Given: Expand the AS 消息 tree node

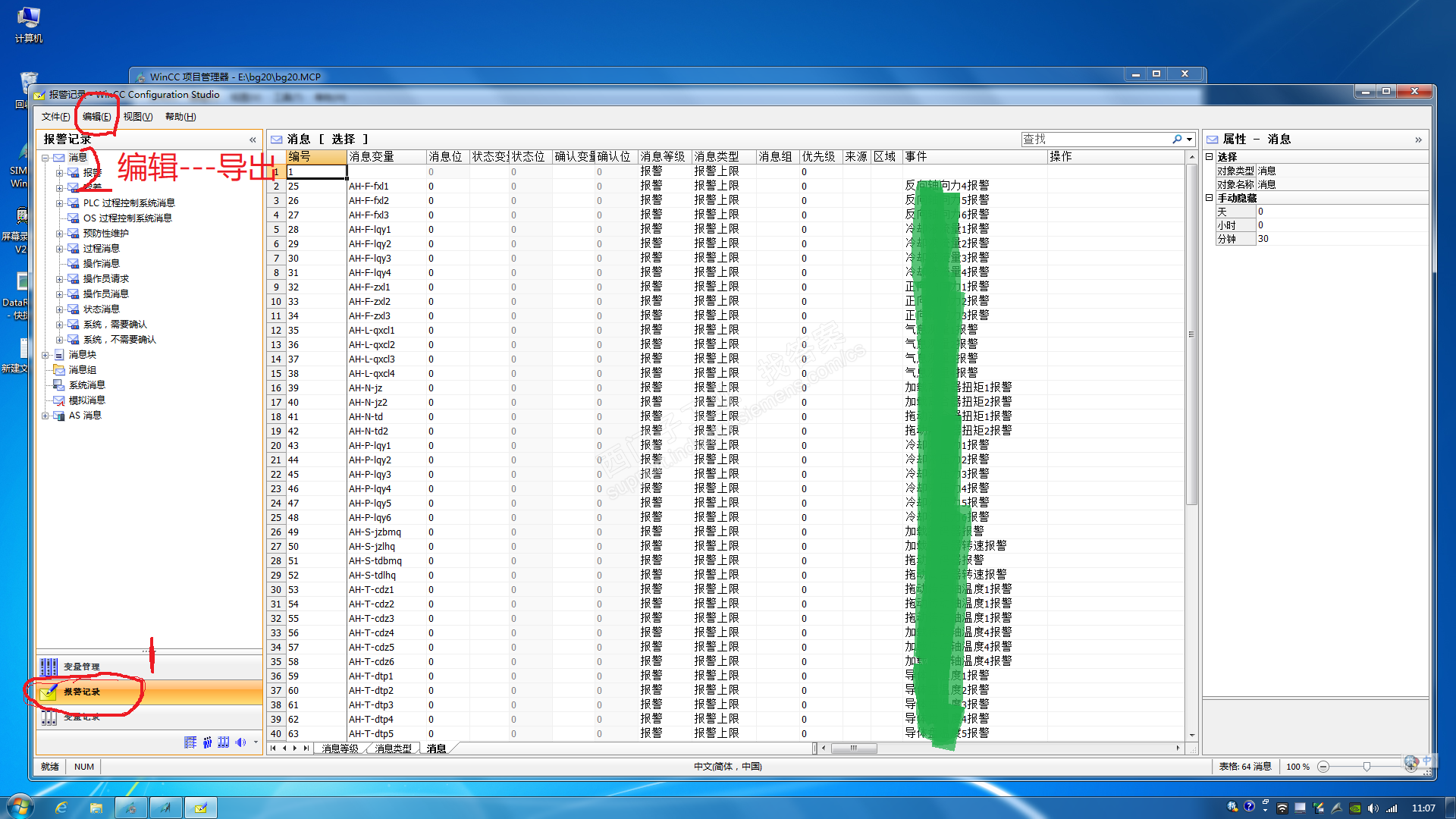Looking at the screenshot, I should (x=45, y=416).
